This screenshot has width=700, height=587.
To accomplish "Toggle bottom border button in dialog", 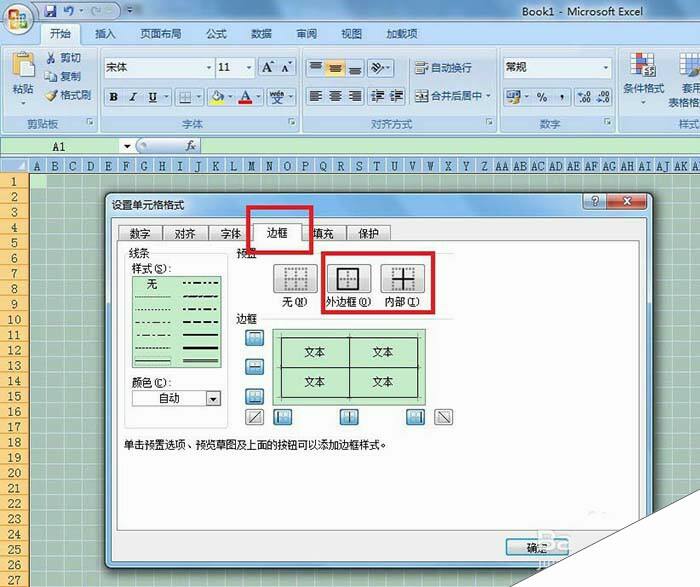I will [254, 396].
